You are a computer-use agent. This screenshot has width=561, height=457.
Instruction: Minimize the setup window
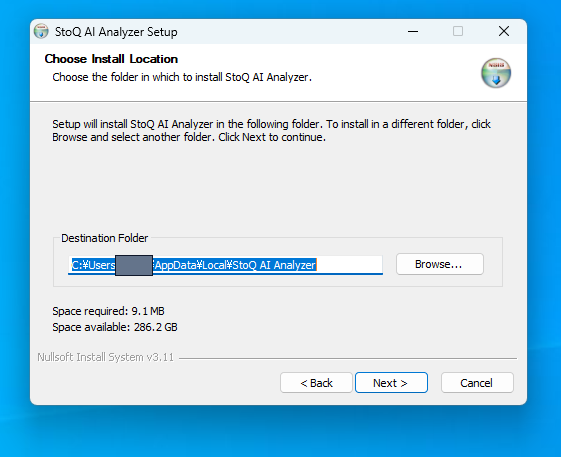tap(413, 31)
